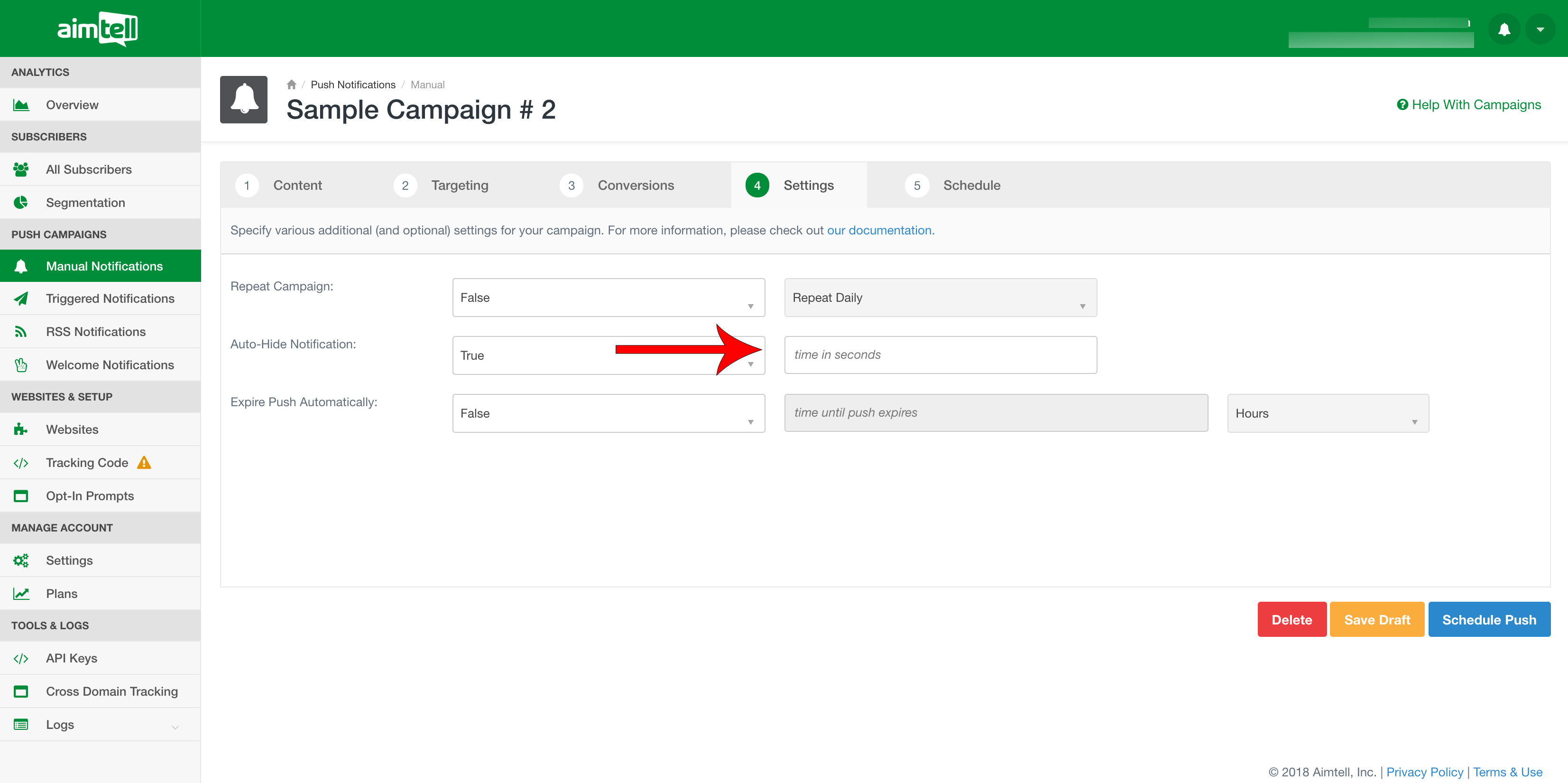Viewport: 1568px width, 783px height.
Task: Click the Schedule Push button
Action: coord(1489,620)
